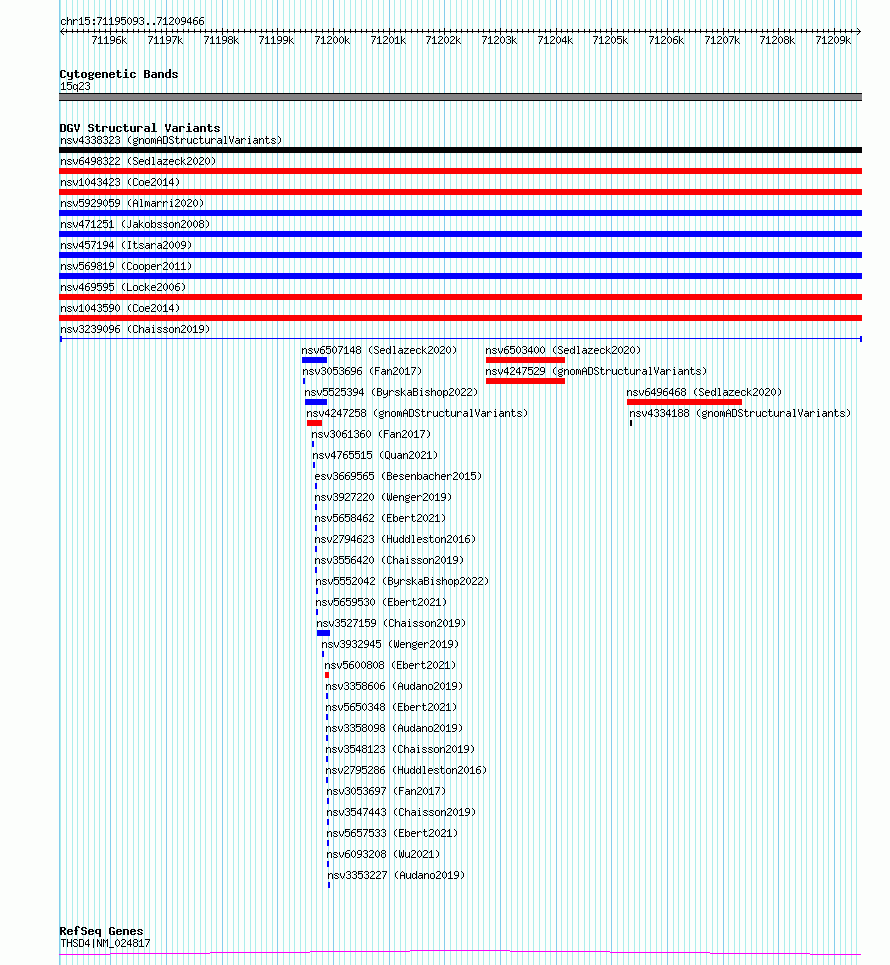Viewport: 890px width, 965px height.
Task: Open nsv3547443 (Chaisson2019) variant
Action: click(x=401, y=812)
